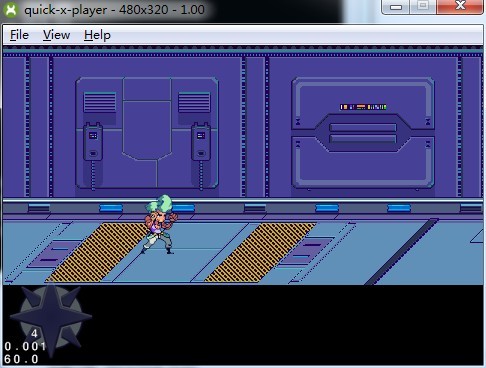
Task: Click the window title bar text
Action: point(115,10)
